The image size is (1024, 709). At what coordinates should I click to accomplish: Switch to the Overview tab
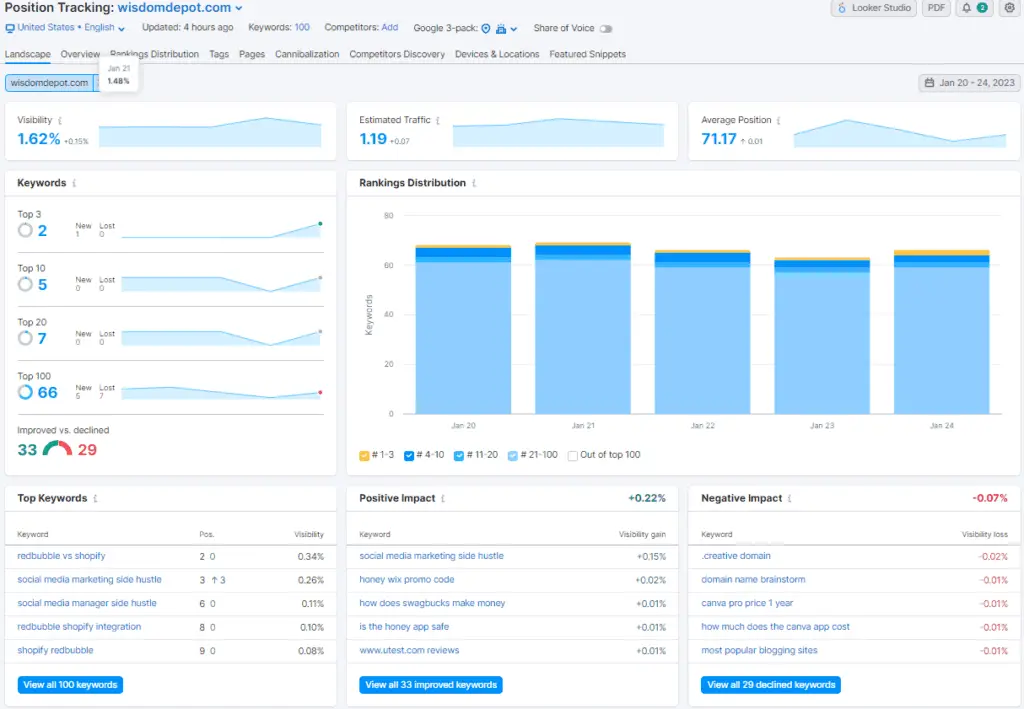pyautogui.click(x=80, y=54)
